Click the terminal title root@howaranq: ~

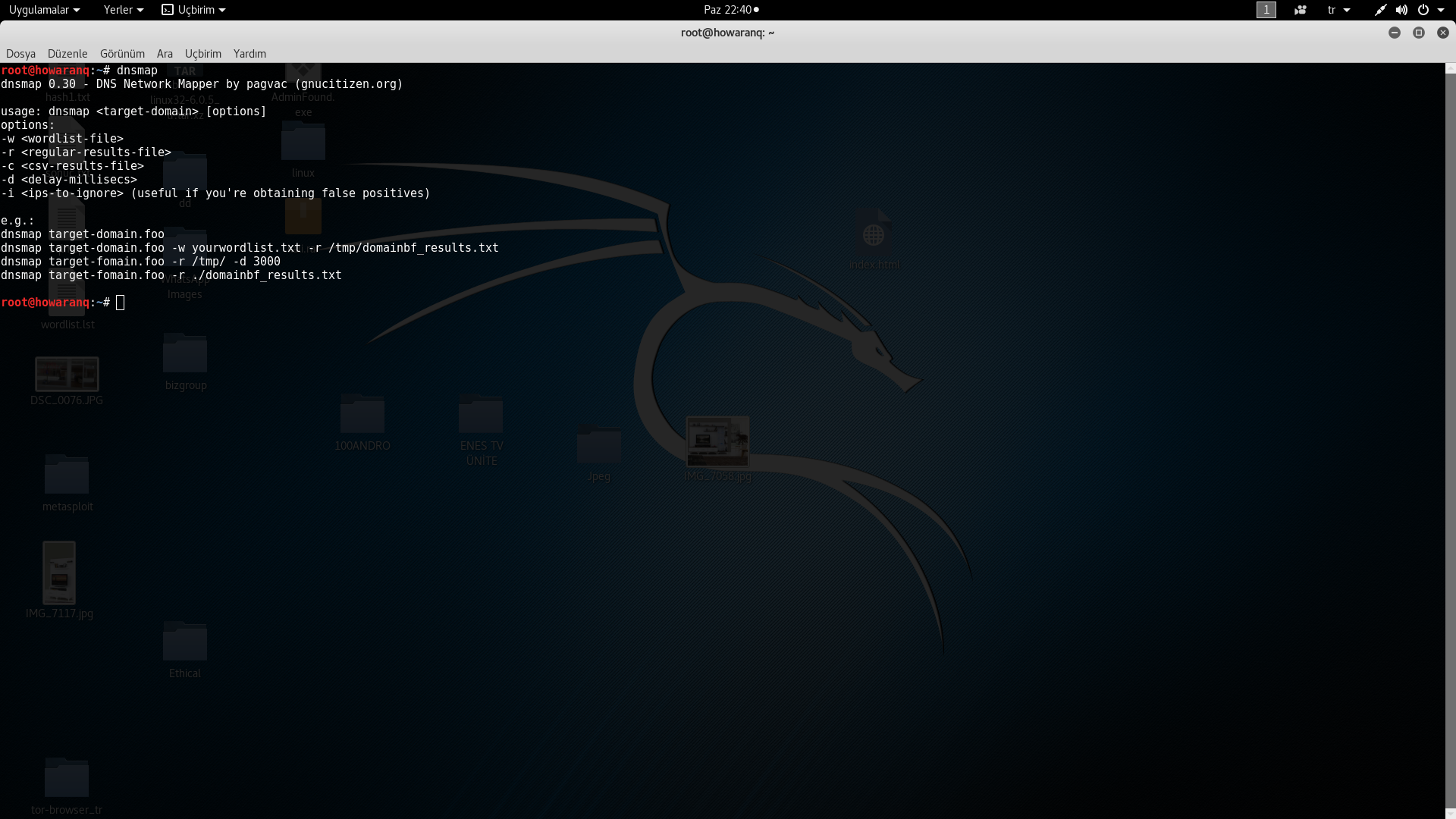pos(727,33)
